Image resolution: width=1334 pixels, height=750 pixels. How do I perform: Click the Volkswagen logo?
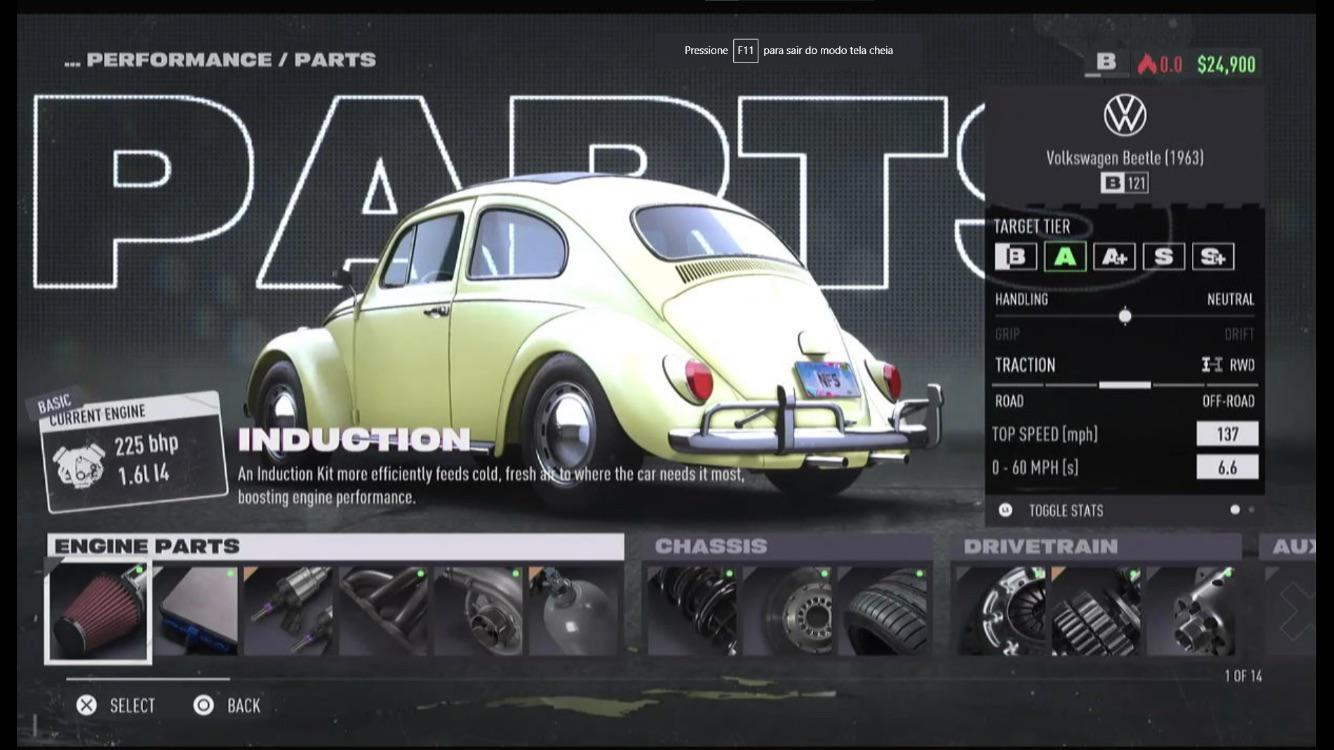pyautogui.click(x=1124, y=116)
